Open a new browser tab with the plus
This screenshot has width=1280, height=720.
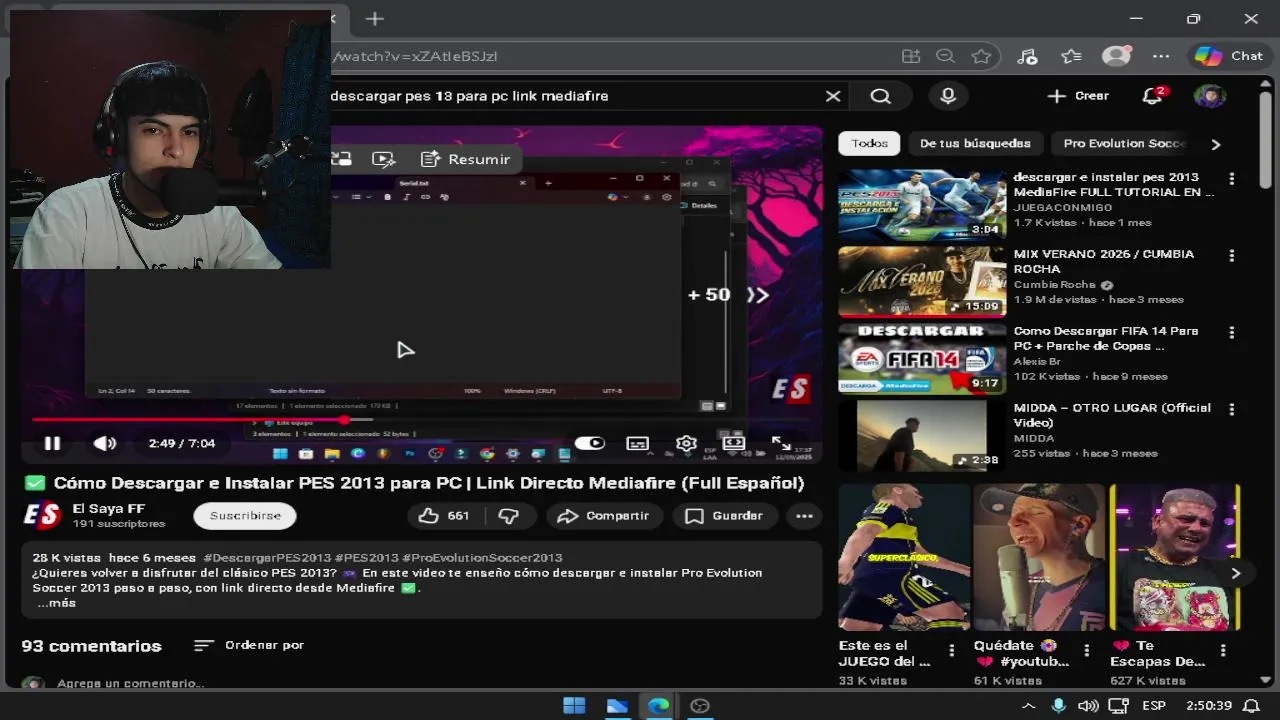point(374,18)
